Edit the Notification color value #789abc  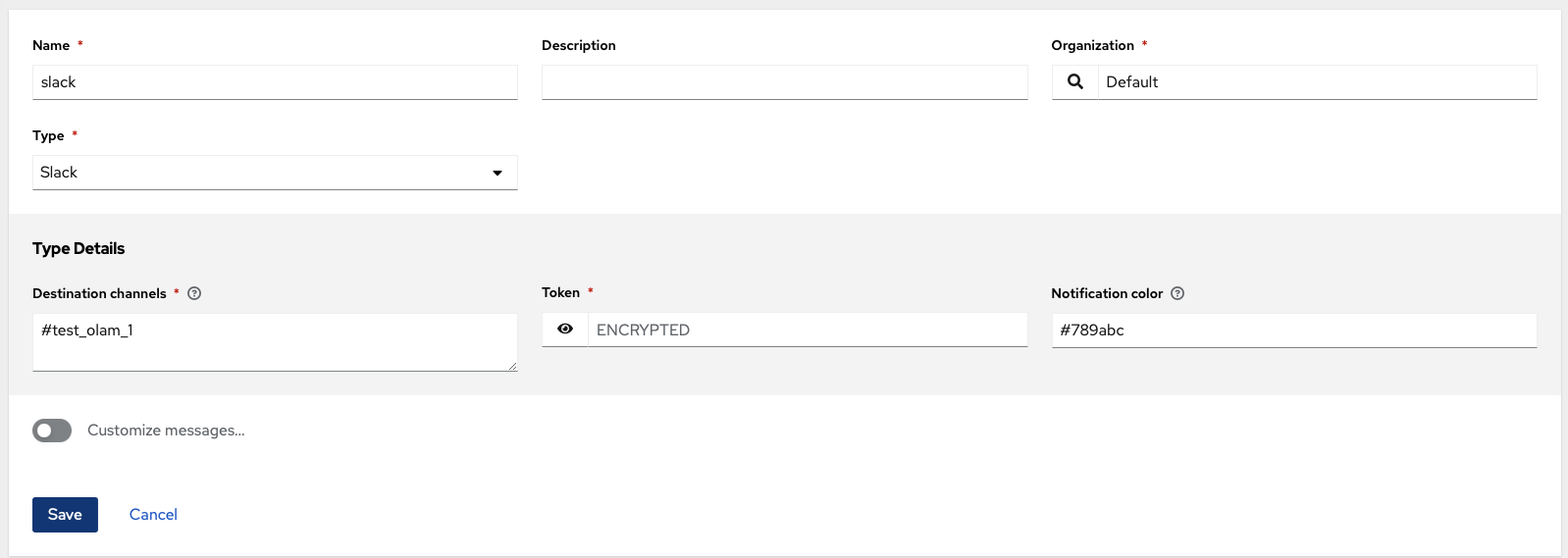coord(1293,330)
